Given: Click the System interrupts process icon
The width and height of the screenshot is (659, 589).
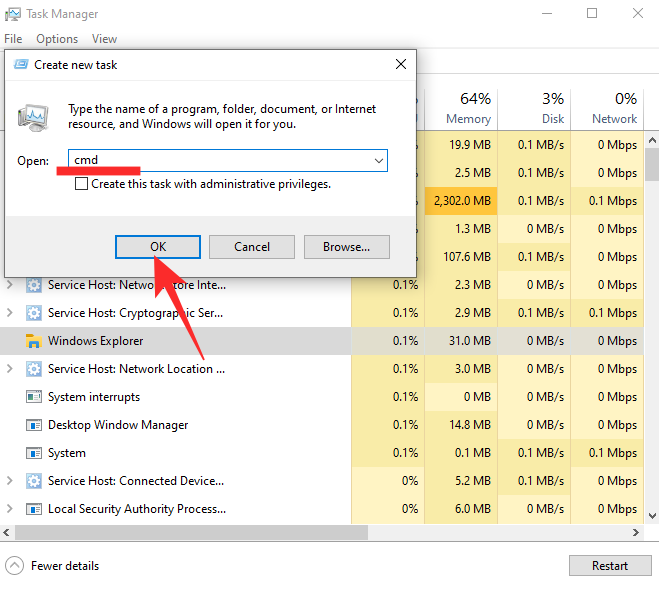Looking at the screenshot, I should click(34, 397).
